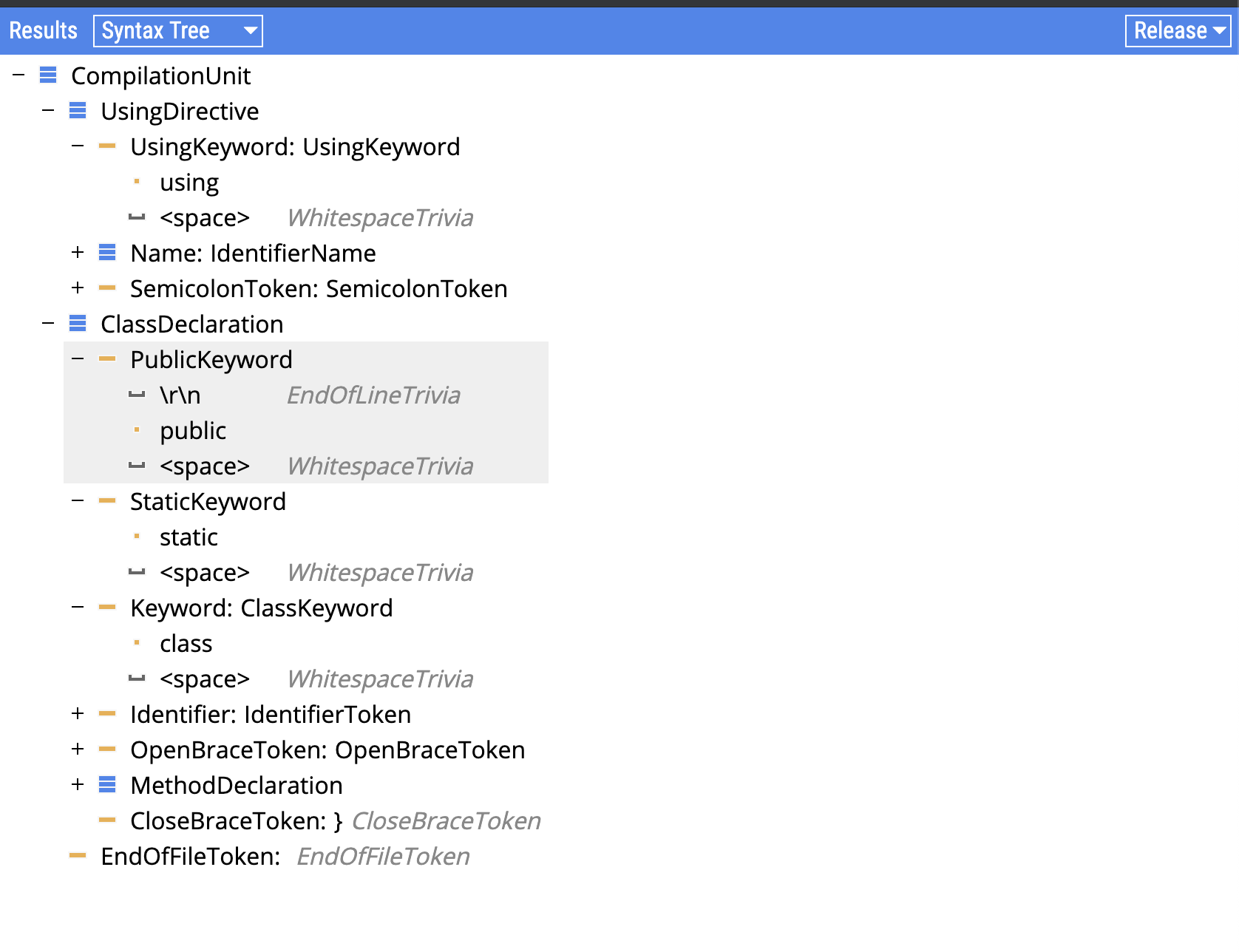Click the orange token icon beside EndOfFileToken
1239x952 pixels.
[x=78, y=855]
